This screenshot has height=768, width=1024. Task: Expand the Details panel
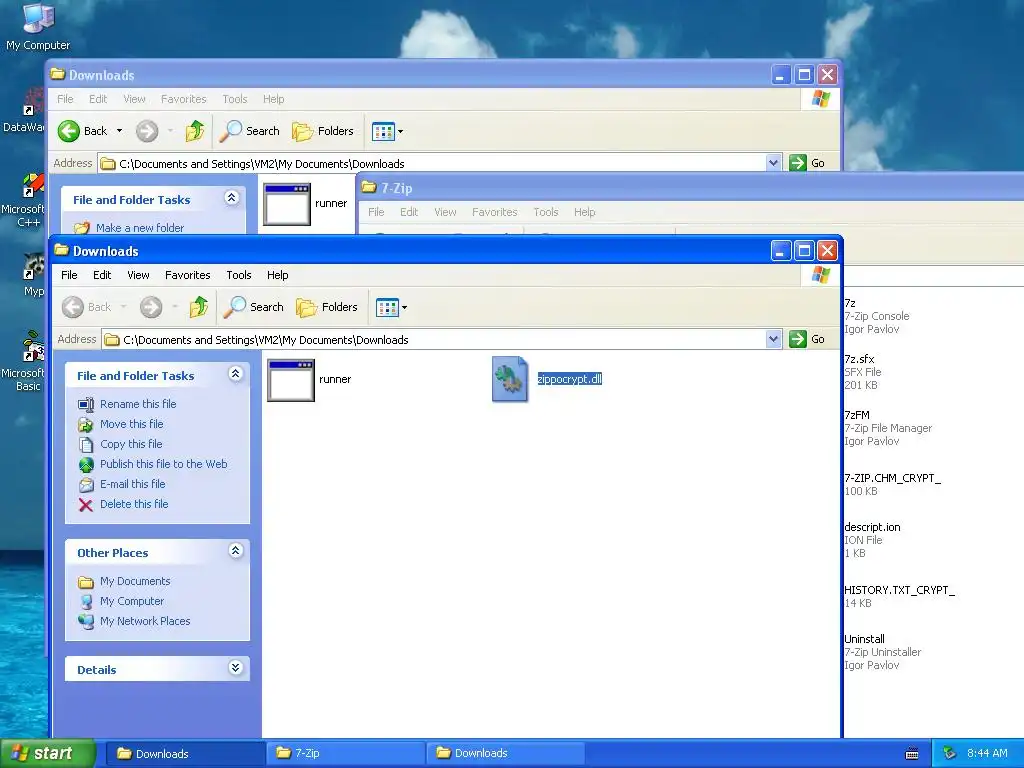(x=236, y=667)
